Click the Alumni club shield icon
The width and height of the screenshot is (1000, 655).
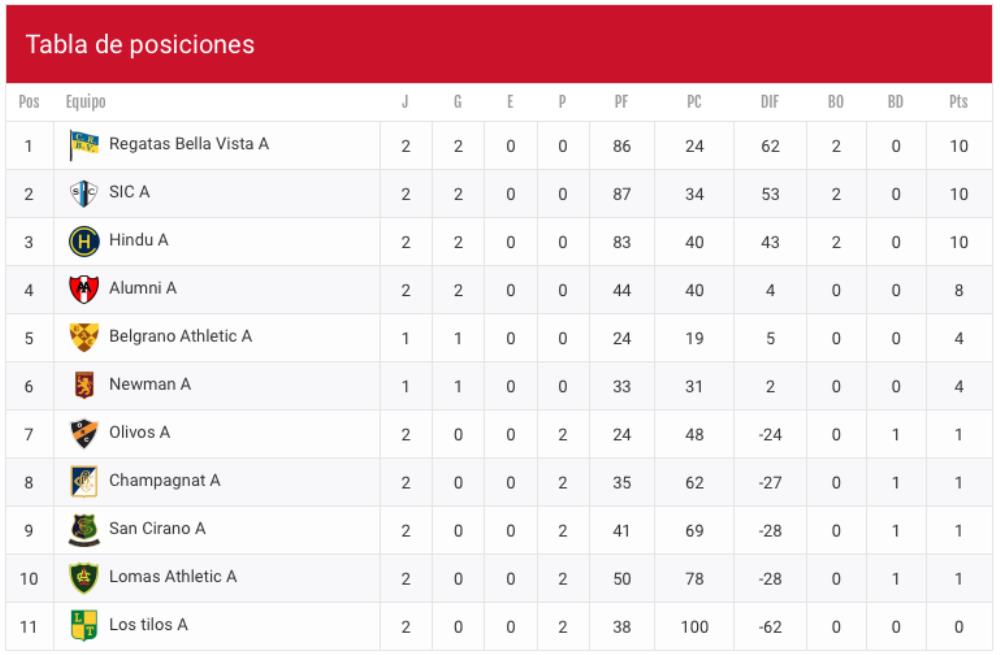click(x=83, y=289)
